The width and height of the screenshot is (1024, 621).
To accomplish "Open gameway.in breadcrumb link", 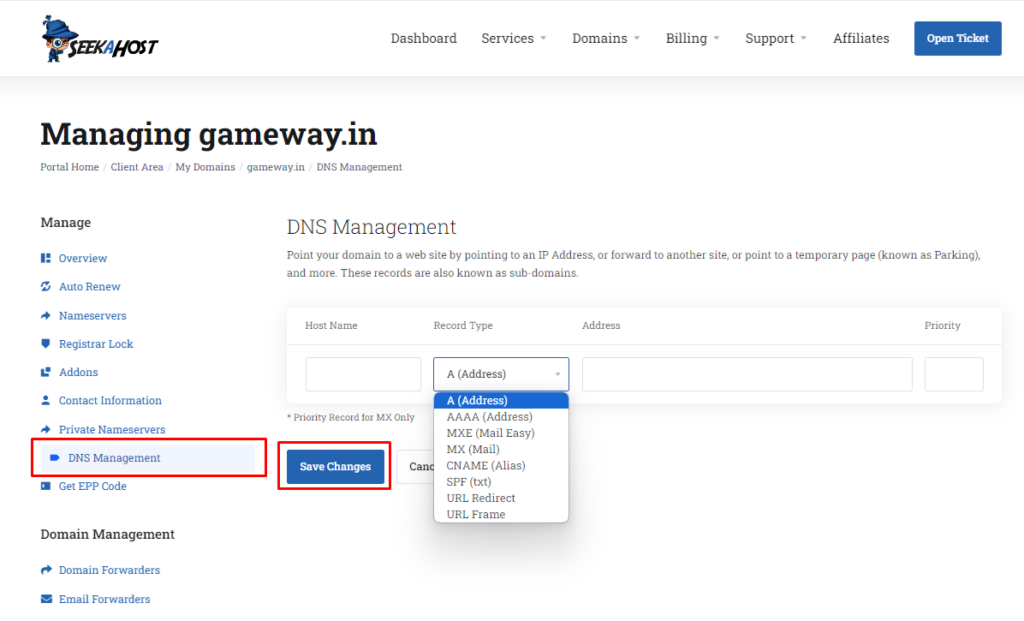I will point(276,167).
